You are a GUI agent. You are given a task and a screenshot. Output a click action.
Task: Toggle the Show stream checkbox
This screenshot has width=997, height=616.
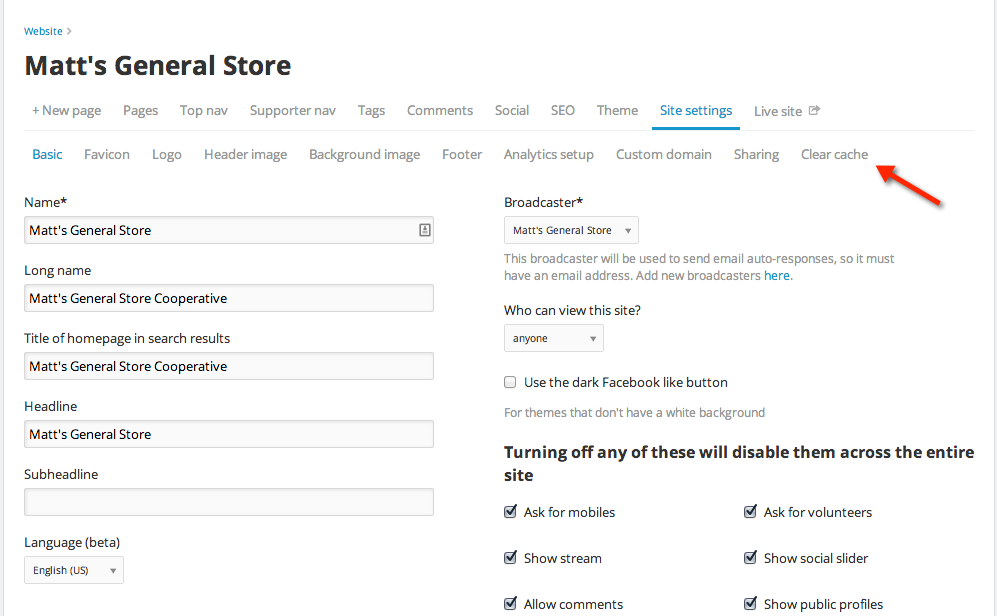[510, 558]
